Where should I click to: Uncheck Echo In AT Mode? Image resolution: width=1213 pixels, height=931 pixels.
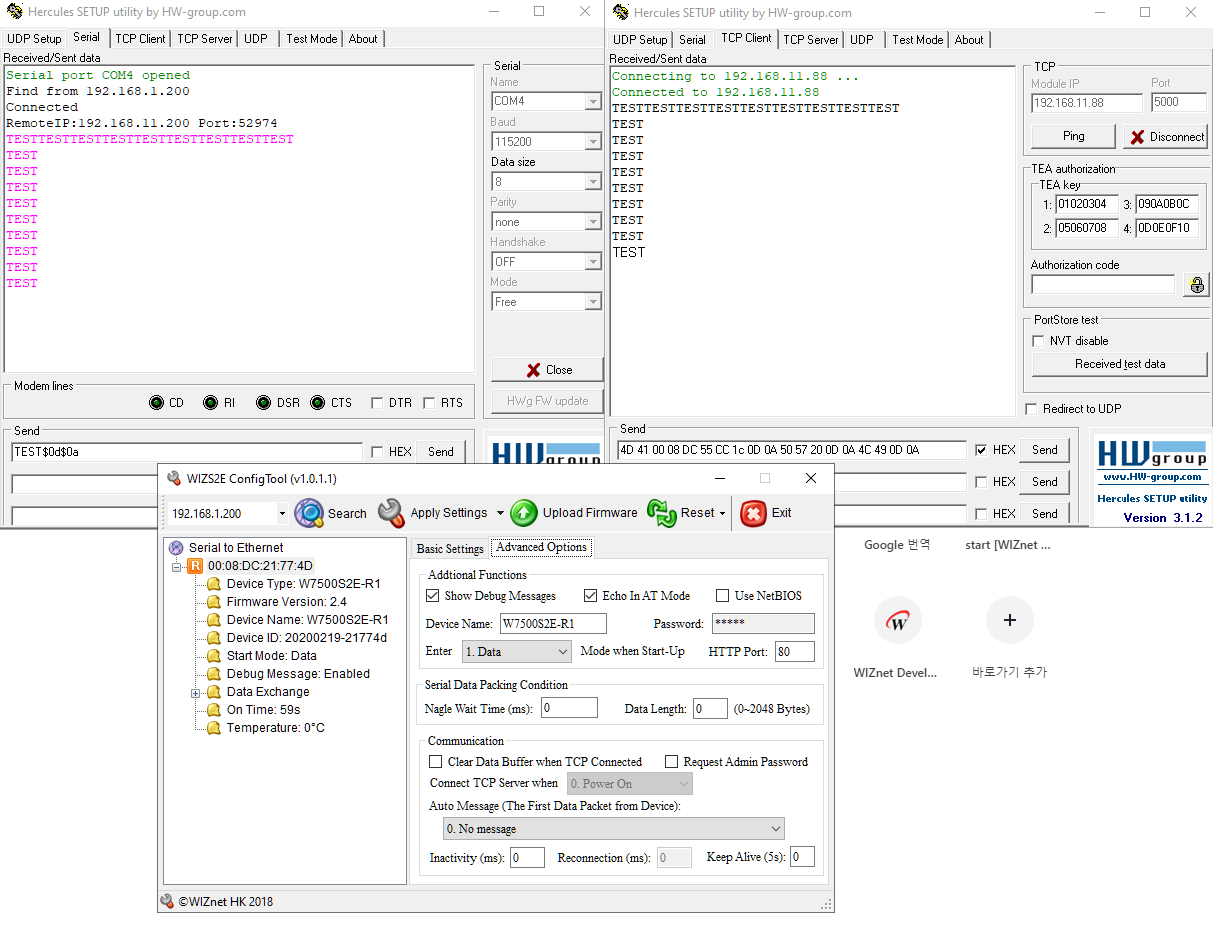pos(590,596)
